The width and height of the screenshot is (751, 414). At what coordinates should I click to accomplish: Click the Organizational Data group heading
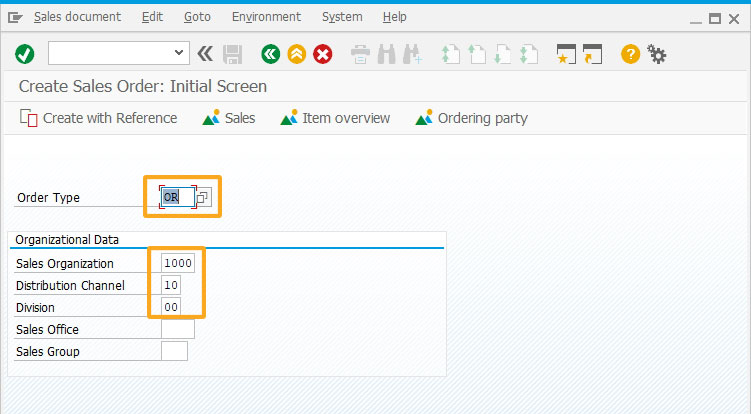[x=67, y=240]
